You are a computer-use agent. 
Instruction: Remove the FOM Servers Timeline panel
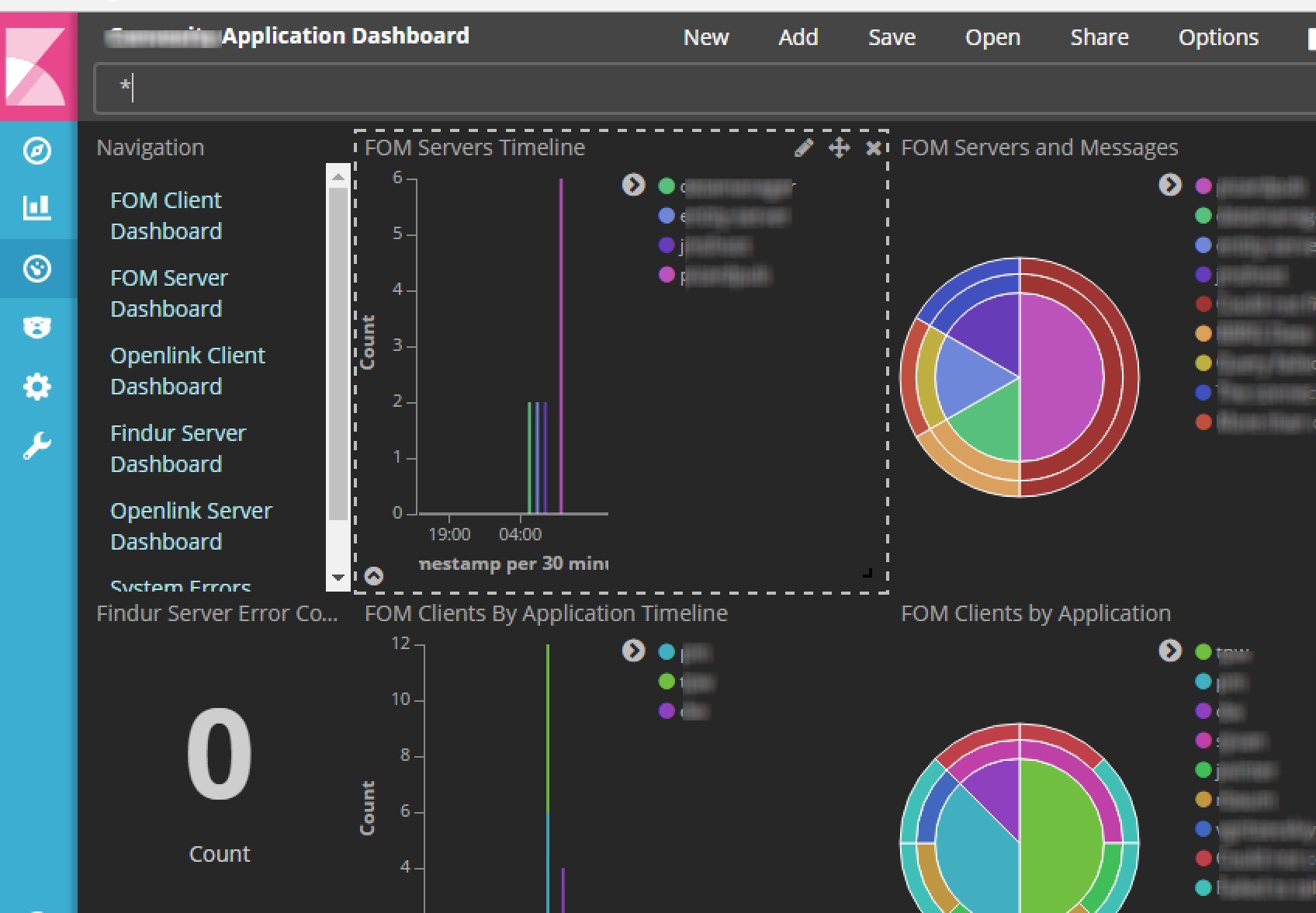[x=874, y=148]
